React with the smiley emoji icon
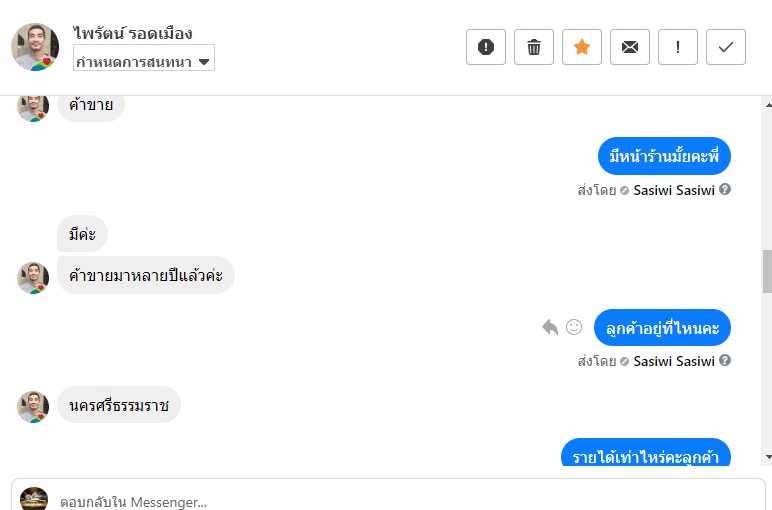 click(574, 327)
